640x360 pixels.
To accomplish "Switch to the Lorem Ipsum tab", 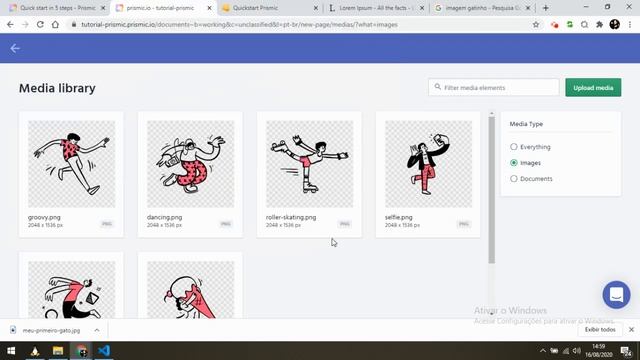I will pyautogui.click(x=371, y=8).
